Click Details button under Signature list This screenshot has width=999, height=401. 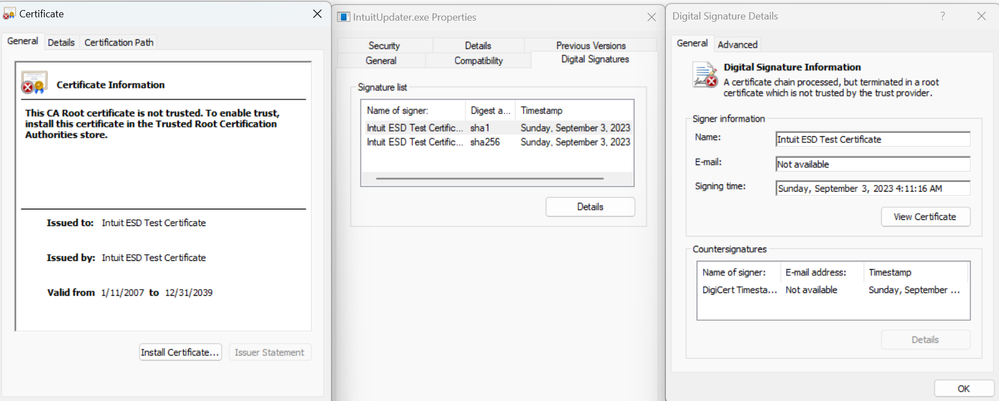[x=590, y=207]
